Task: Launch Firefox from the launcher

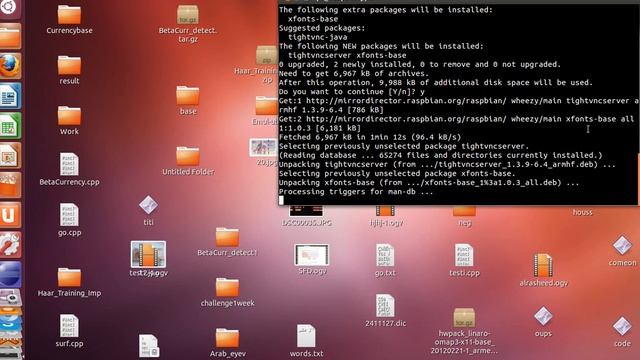Action: (10, 66)
